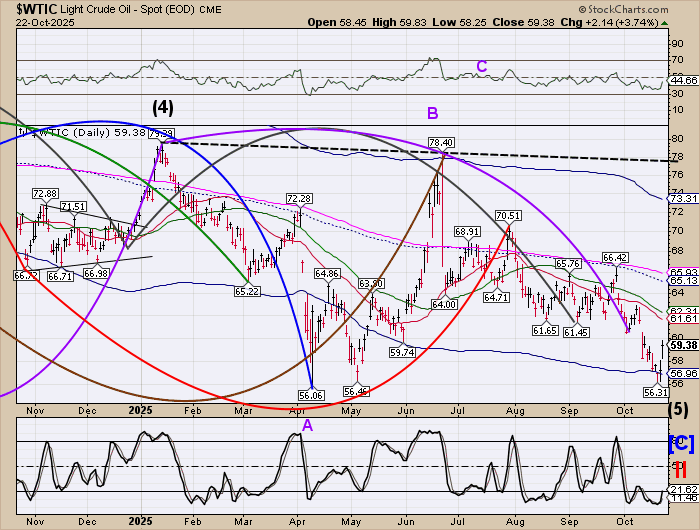Image resolution: width=700 pixels, height=530 pixels.
Task: Click the 66.42 price annotation
Action: pos(614,258)
